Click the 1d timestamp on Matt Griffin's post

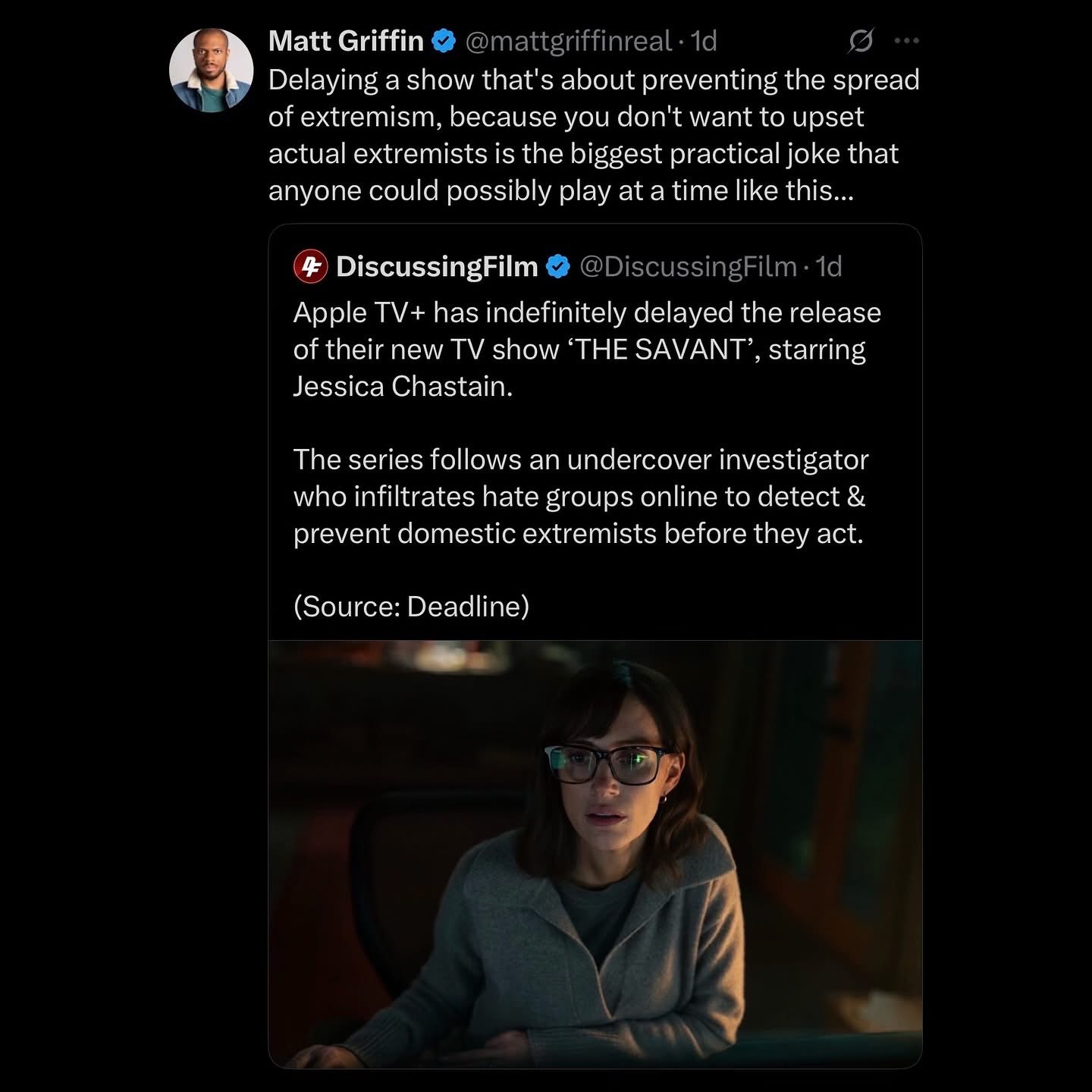click(704, 41)
